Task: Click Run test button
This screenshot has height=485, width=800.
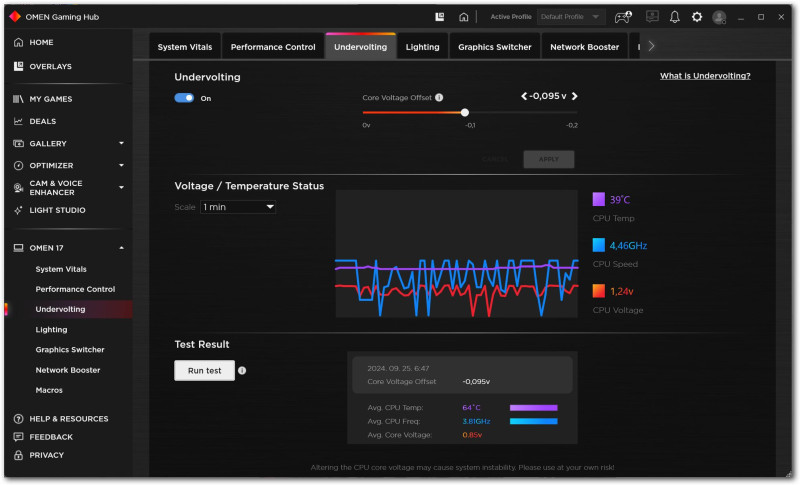Action: tap(205, 371)
